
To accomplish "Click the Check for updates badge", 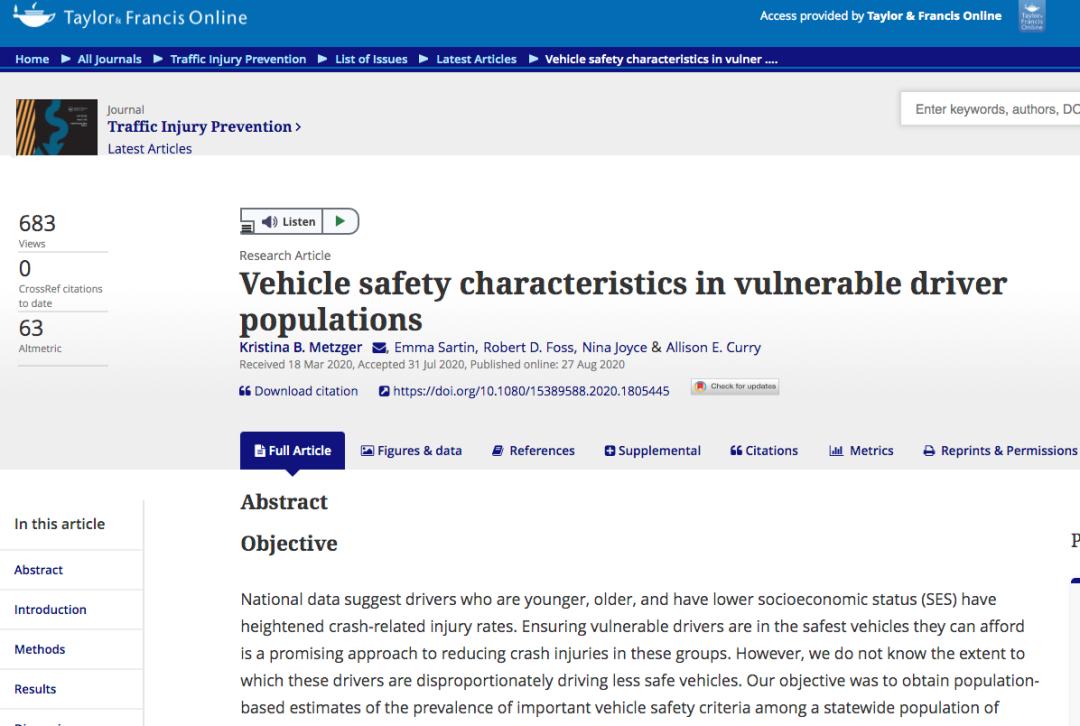I will pyautogui.click(x=735, y=387).
